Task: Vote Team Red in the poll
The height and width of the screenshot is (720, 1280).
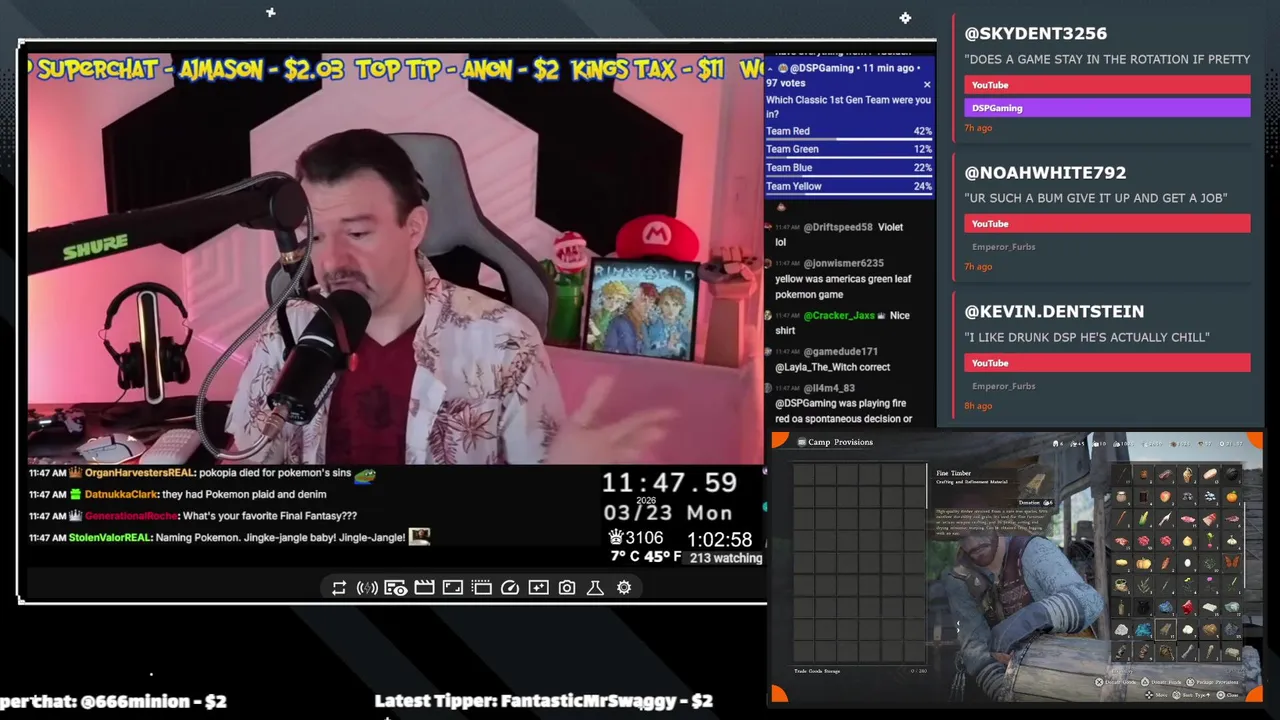Action: click(849, 131)
